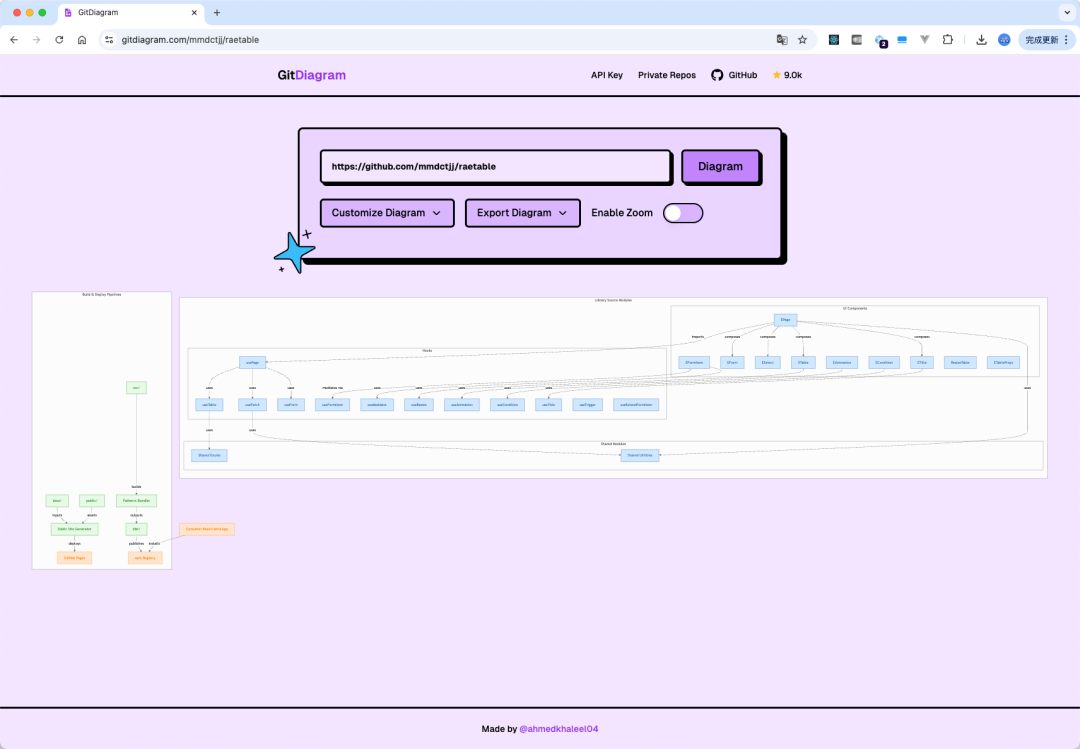Click the ETableProps diagram node
The height and width of the screenshot is (749, 1080).
point(1004,362)
